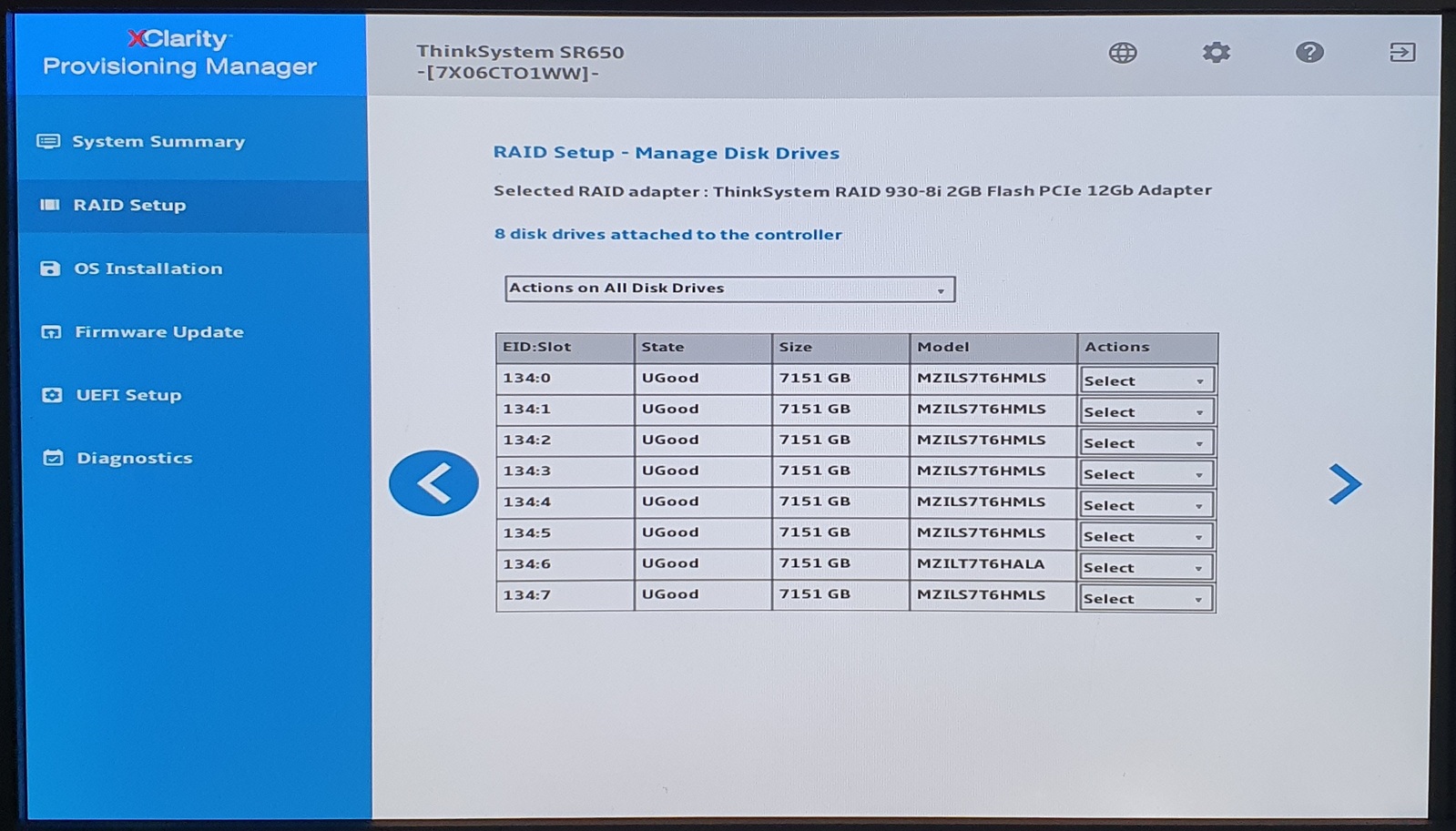
Task: Click slot cell 134:1
Action: click(x=565, y=409)
